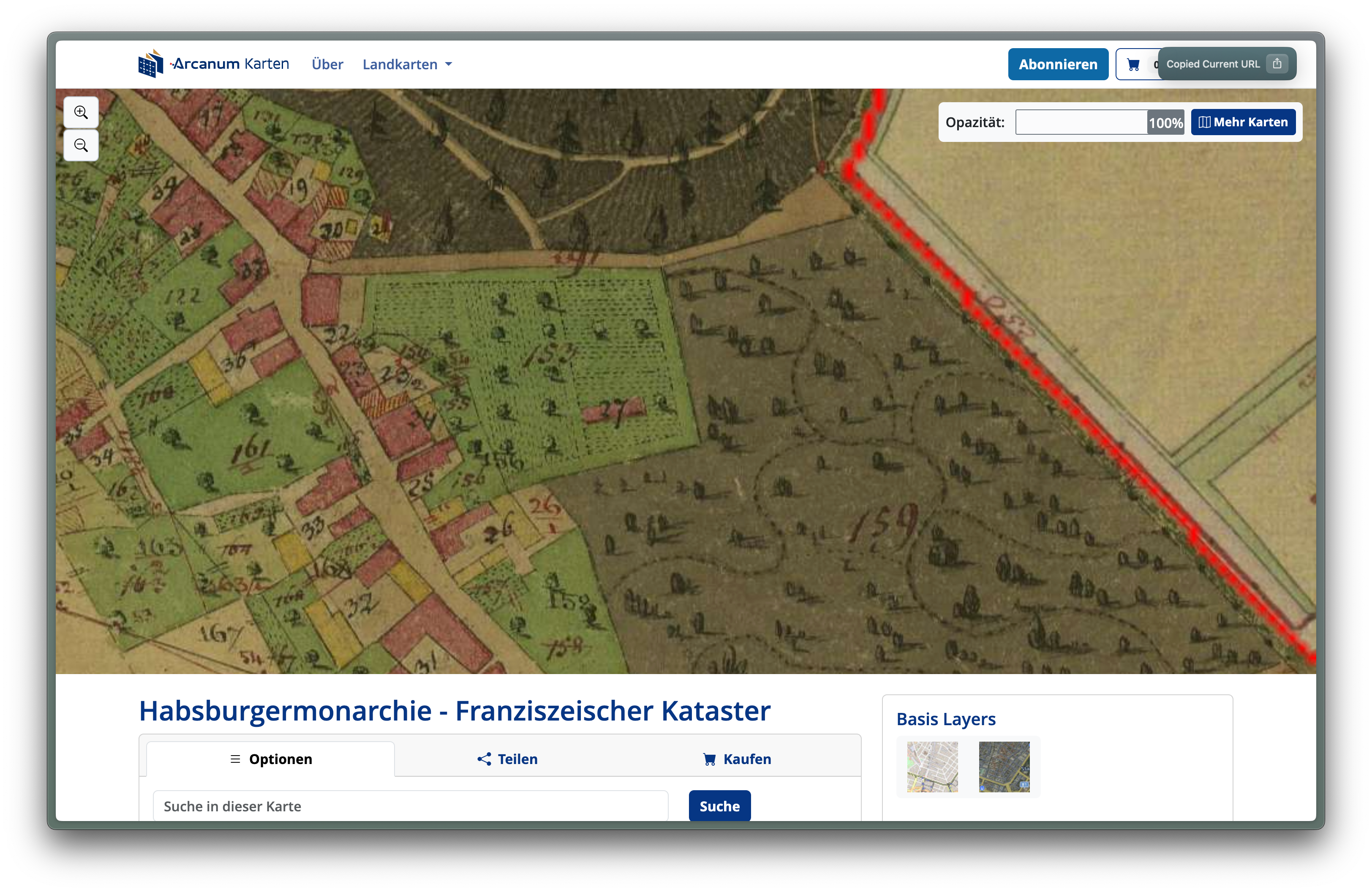
Task: Click the Suche button
Action: point(719,805)
